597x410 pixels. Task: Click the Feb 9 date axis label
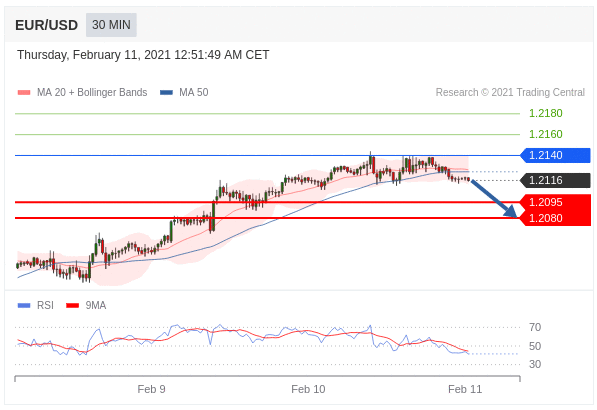[152, 389]
